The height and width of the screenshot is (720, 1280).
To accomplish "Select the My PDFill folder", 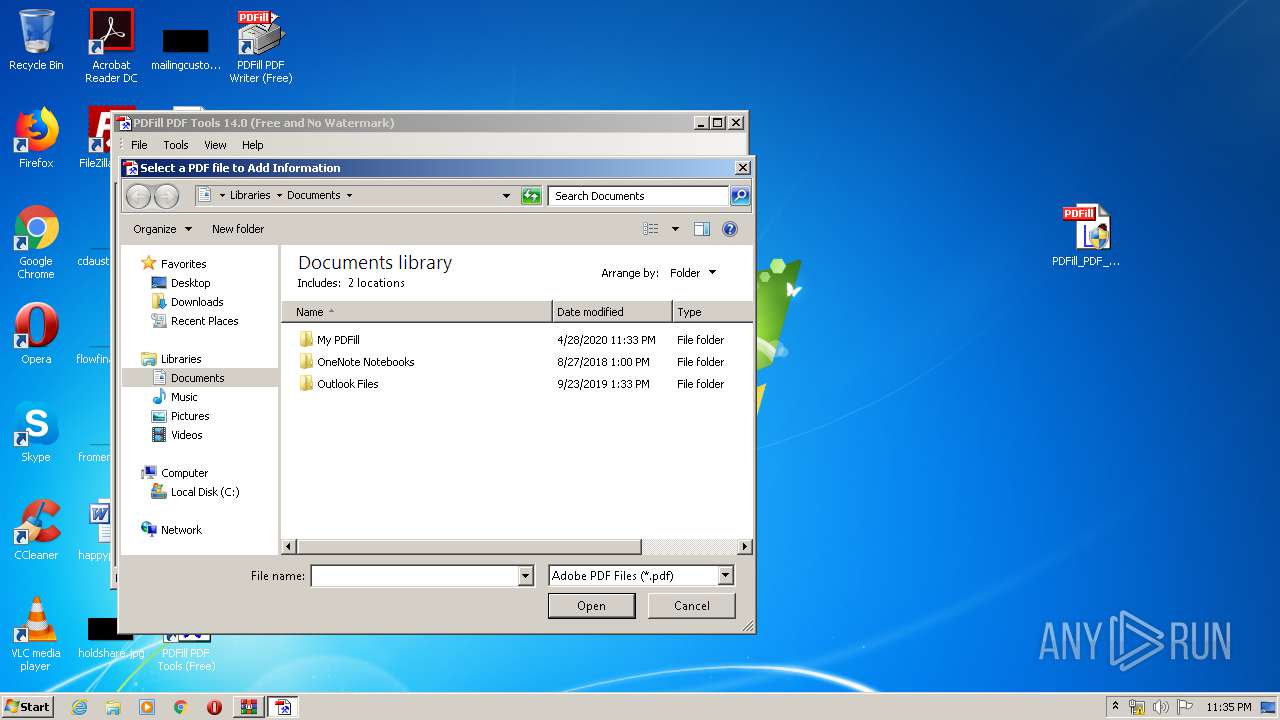I will 338,340.
